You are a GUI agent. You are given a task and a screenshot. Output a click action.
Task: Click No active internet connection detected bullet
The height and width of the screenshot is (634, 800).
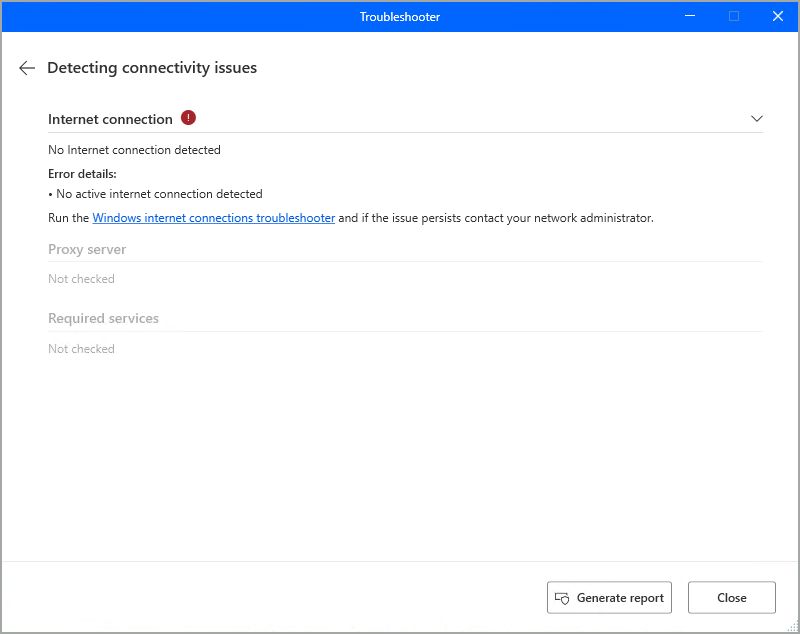155,194
